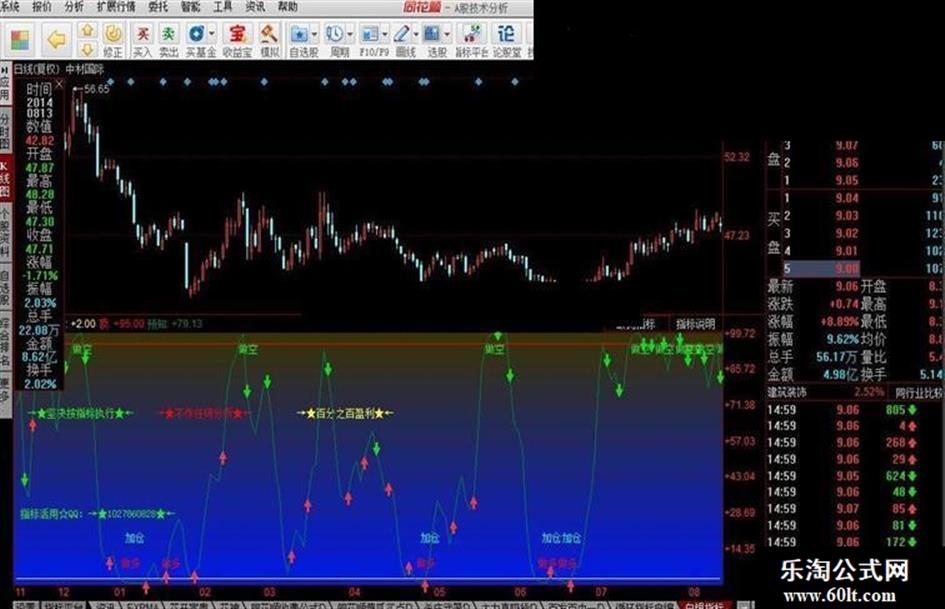Screen dimensions: 945x609
Task: Open the 指标平台 indicator platform icon
Action: pos(471,40)
